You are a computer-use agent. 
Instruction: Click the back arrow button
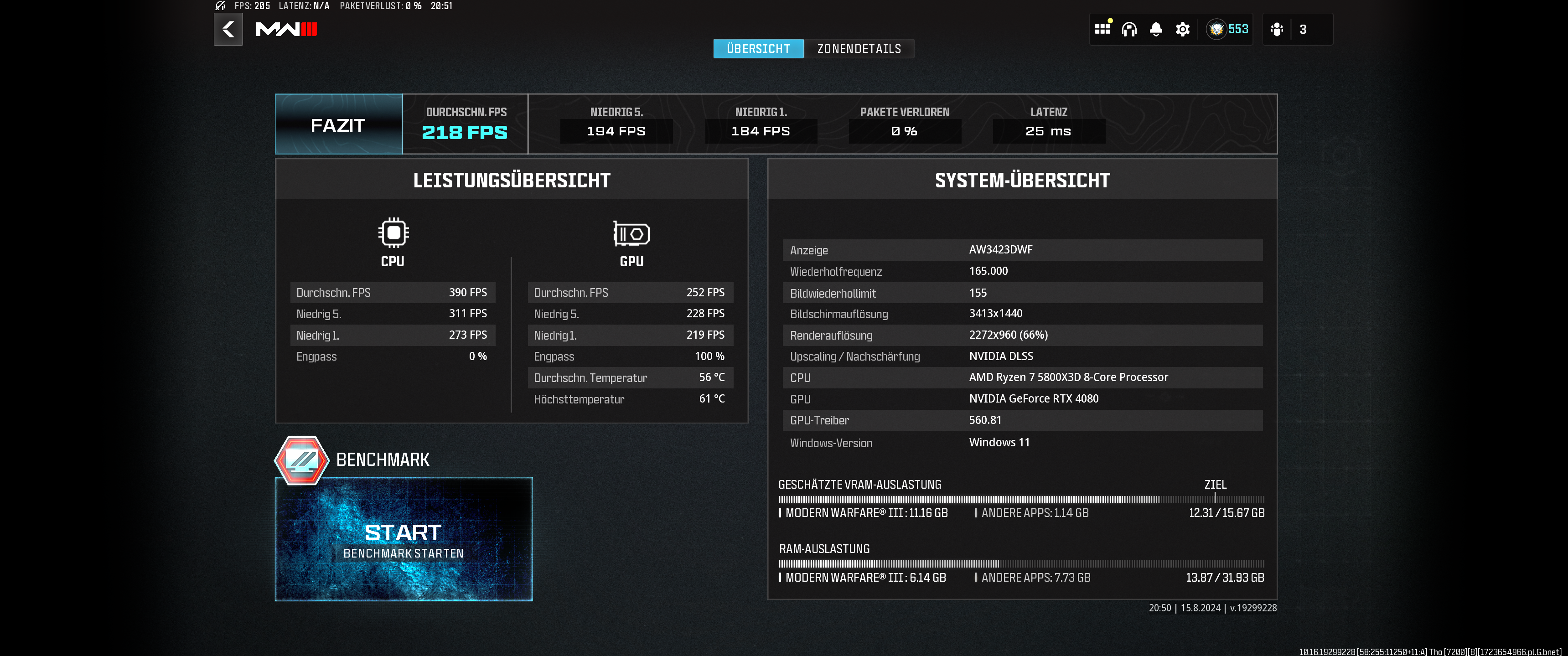228,29
